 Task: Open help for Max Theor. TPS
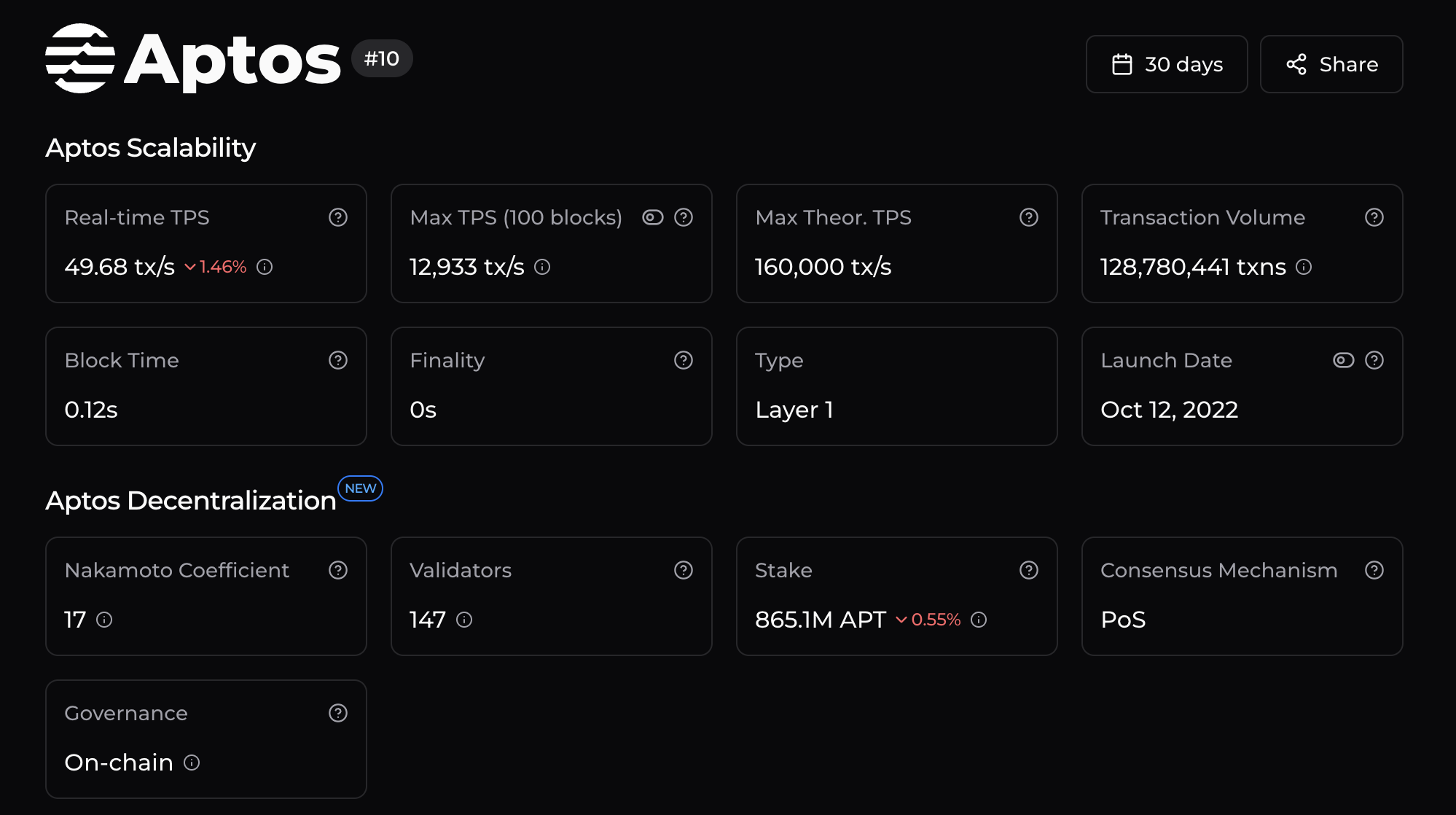[x=1029, y=217]
